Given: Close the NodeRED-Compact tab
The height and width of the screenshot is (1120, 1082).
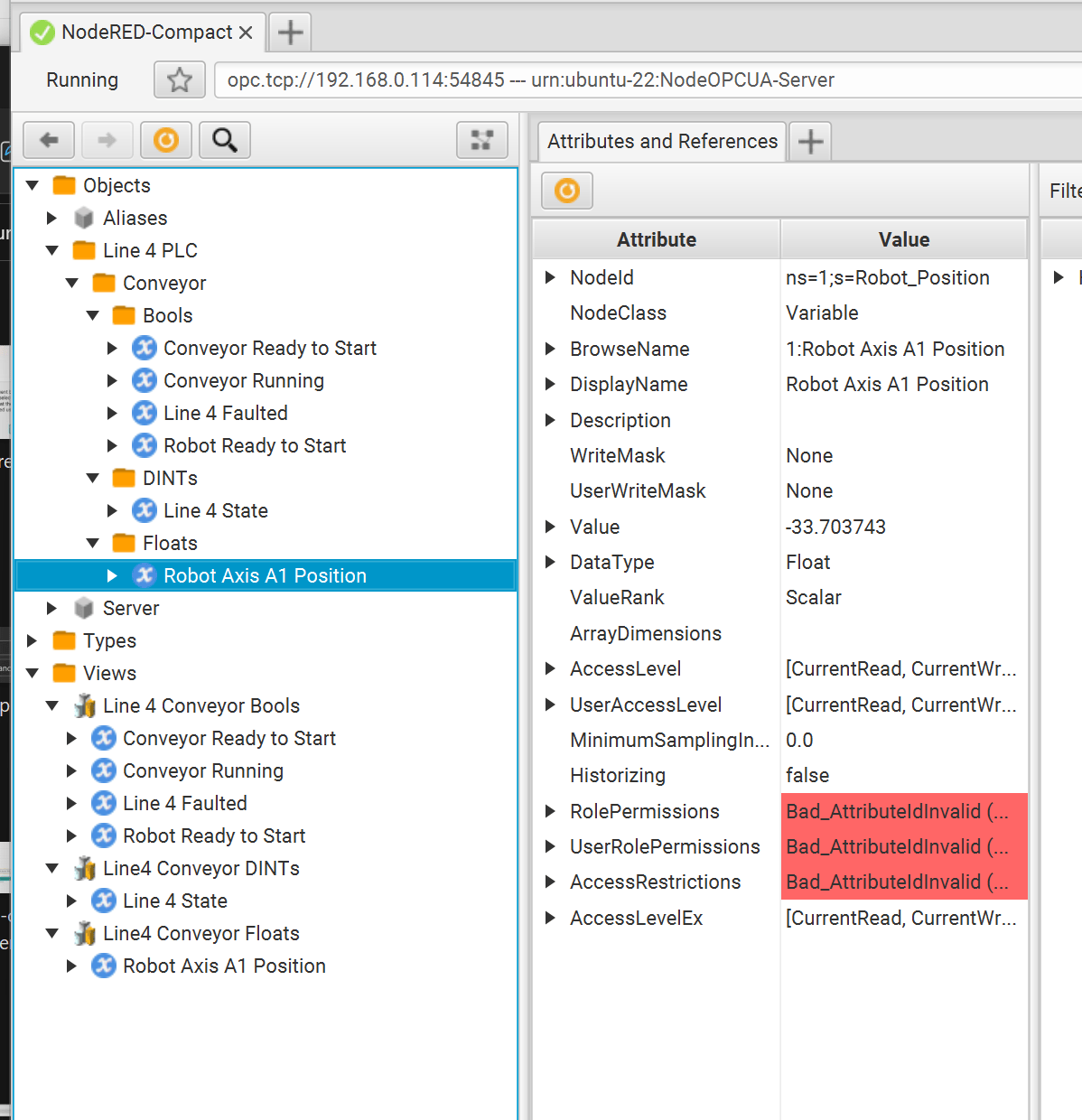Looking at the screenshot, I should [x=246, y=33].
